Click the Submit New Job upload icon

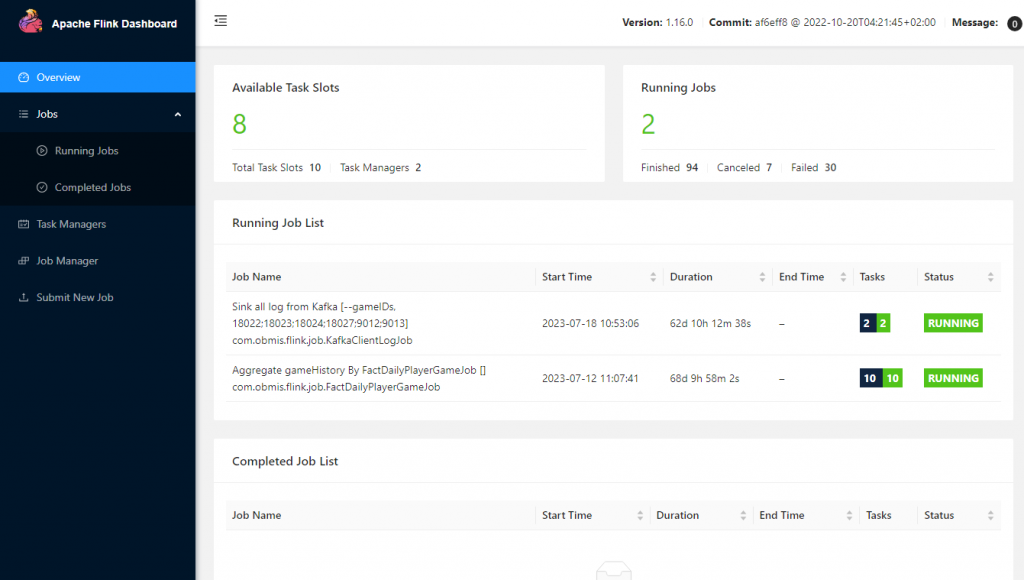pos(24,298)
